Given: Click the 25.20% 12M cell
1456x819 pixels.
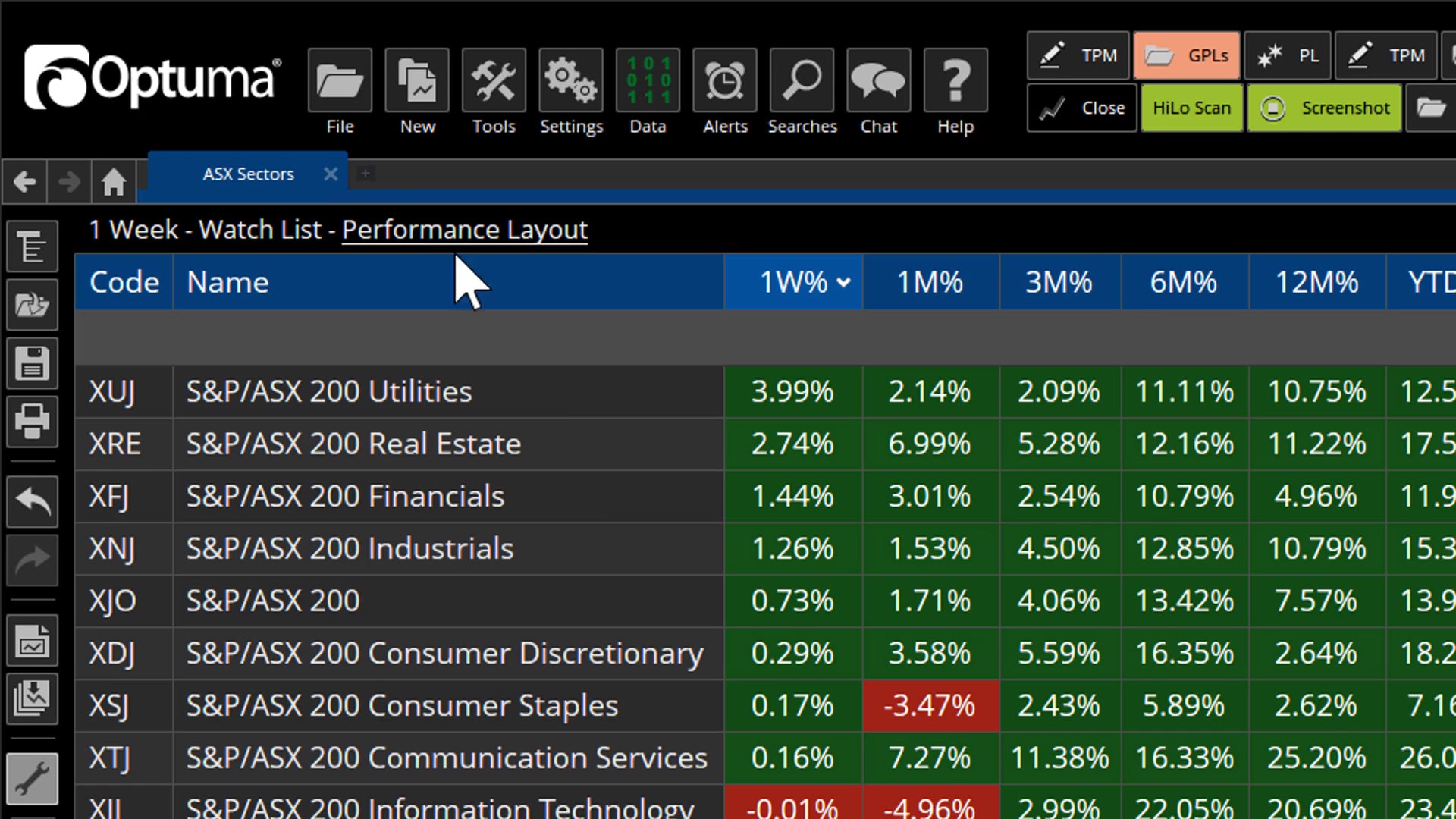Looking at the screenshot, I should (1317, 758).
